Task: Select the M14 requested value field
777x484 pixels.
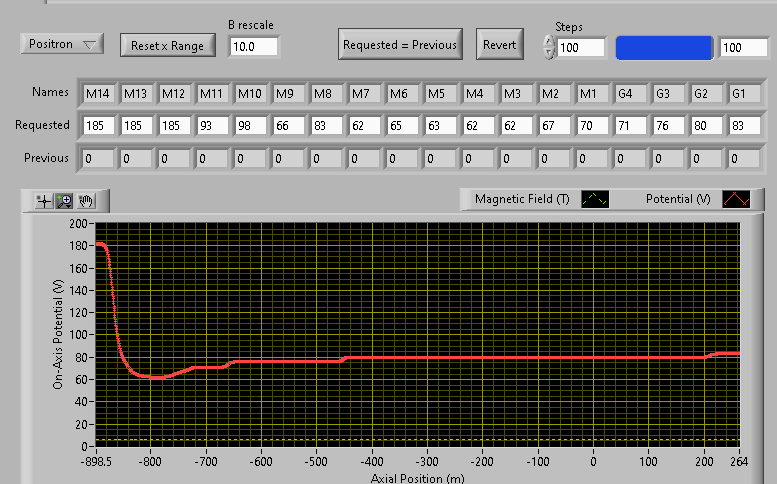Action: click(98, 126)
